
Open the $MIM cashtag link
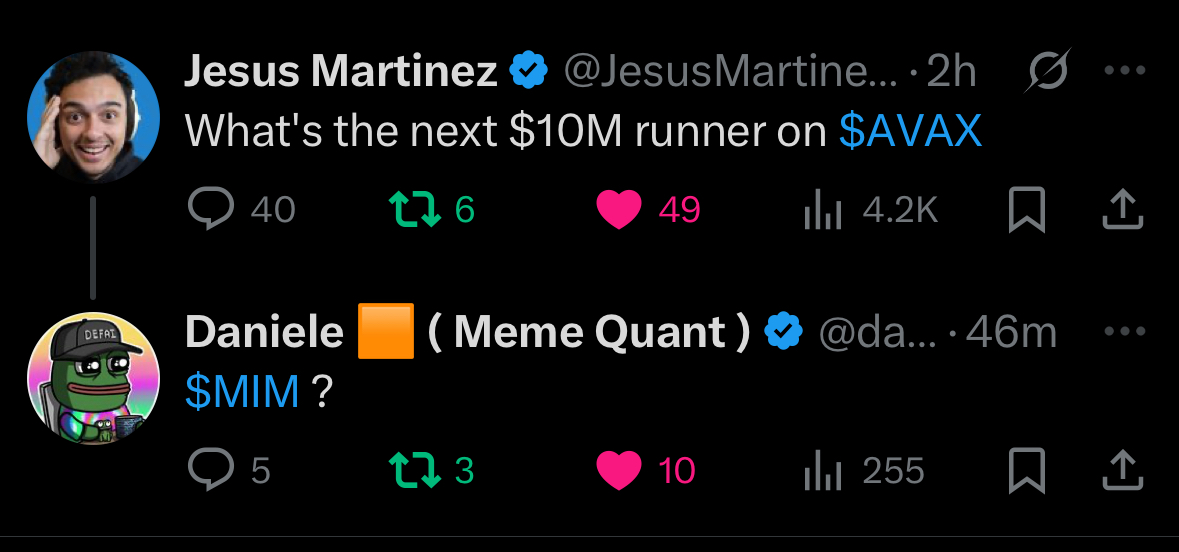[243, 393]
